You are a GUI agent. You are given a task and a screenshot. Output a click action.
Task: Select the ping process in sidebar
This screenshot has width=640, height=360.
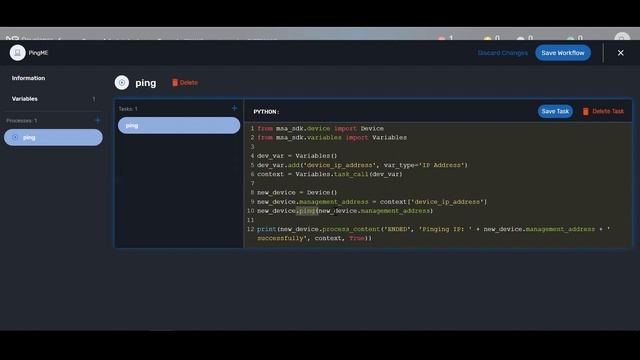point(53,138)
